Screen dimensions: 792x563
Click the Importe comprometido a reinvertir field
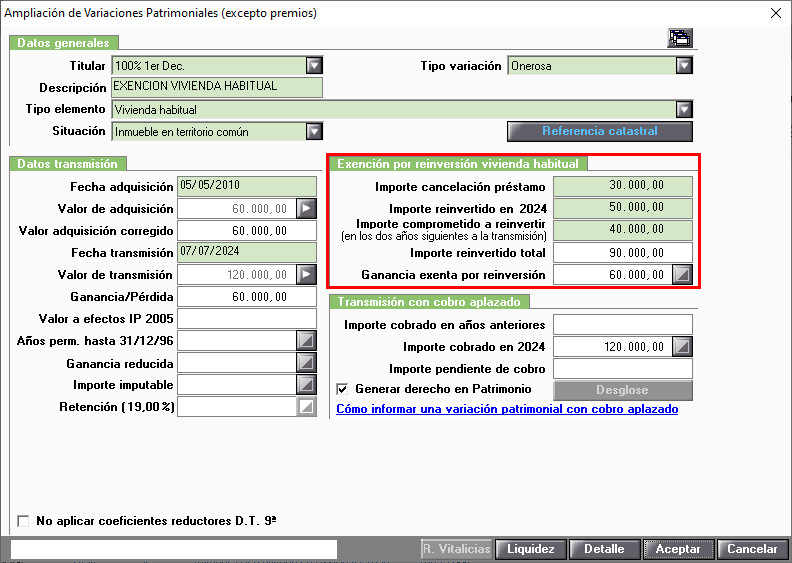(623, 230)
